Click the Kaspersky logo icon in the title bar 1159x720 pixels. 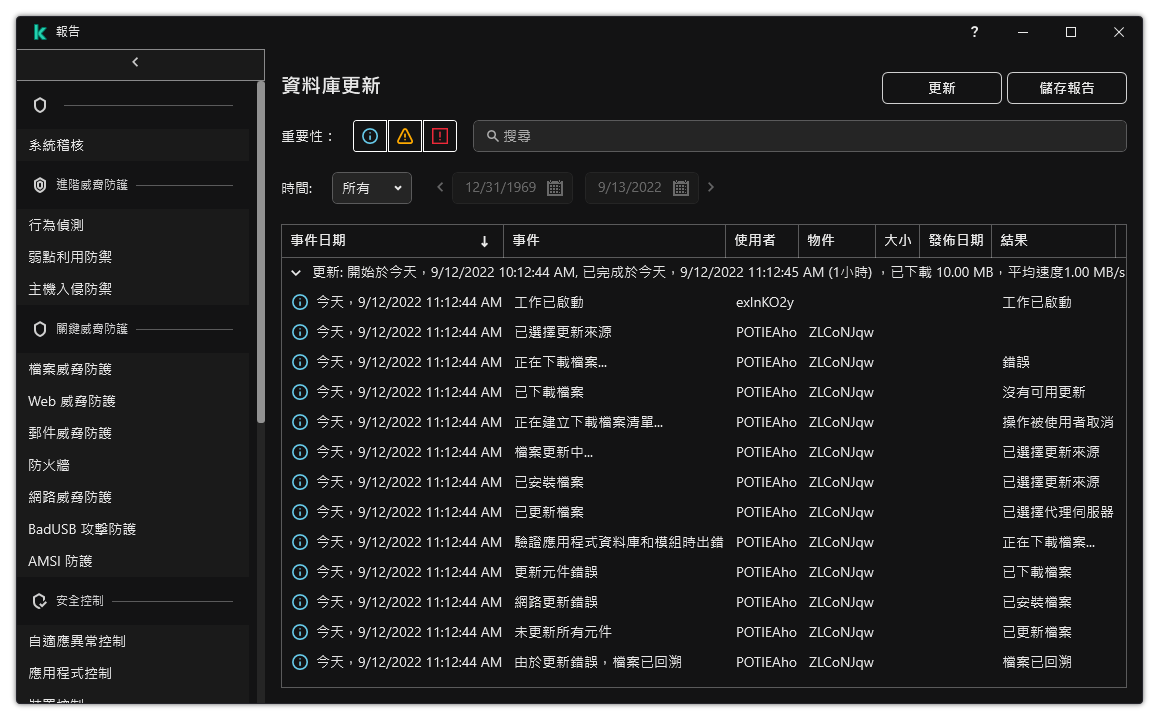(x=39, y=31)
